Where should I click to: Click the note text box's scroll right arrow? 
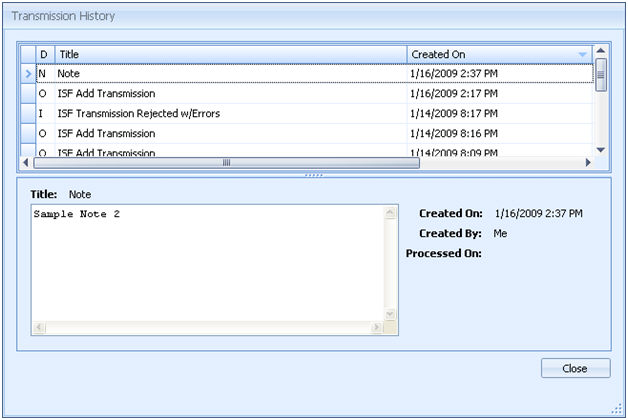(x=377, y=328)
